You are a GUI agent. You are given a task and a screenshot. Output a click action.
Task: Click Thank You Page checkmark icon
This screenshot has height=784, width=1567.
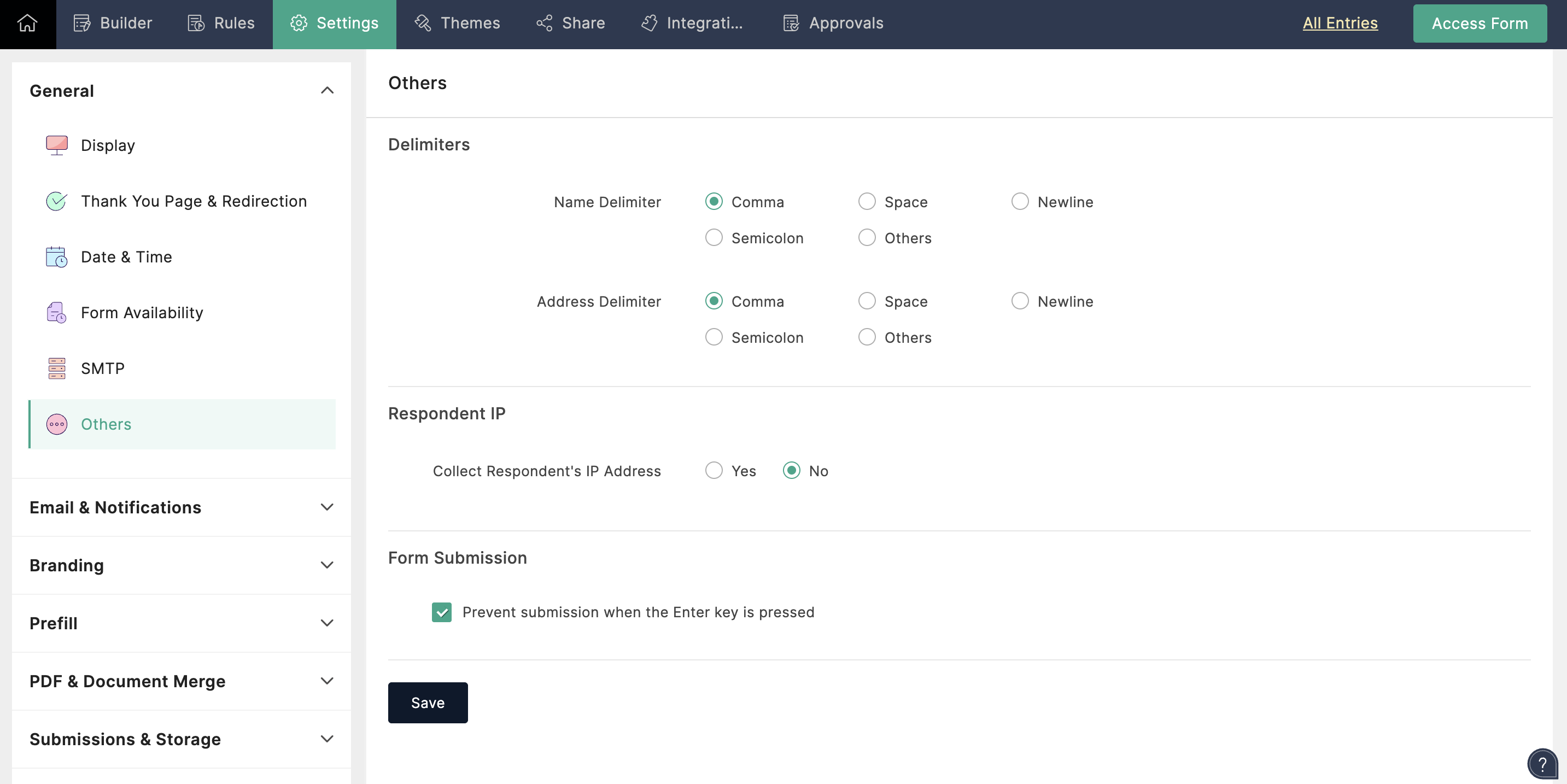[56, 201]
